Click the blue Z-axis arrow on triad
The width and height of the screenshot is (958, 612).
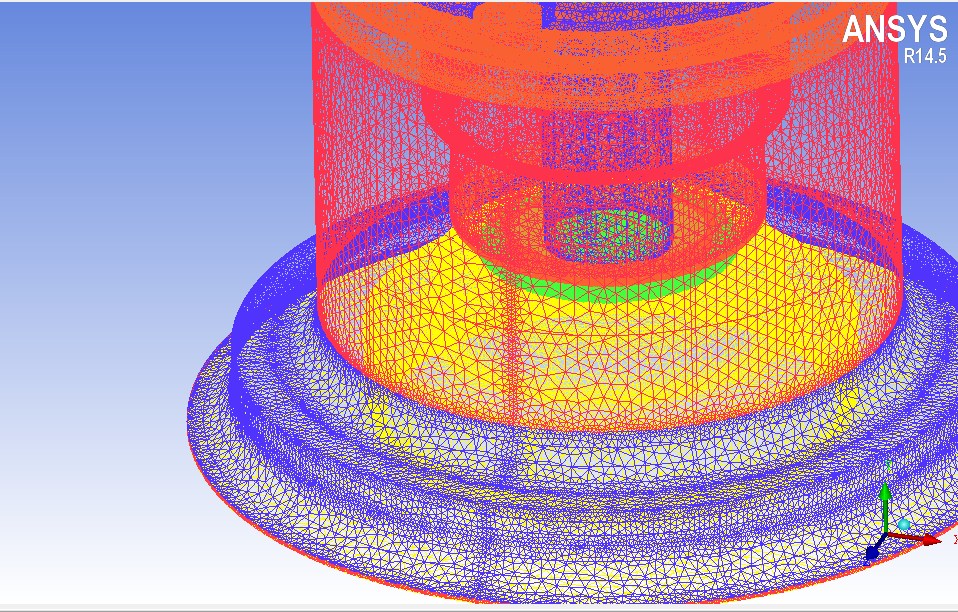coord(872,551)
